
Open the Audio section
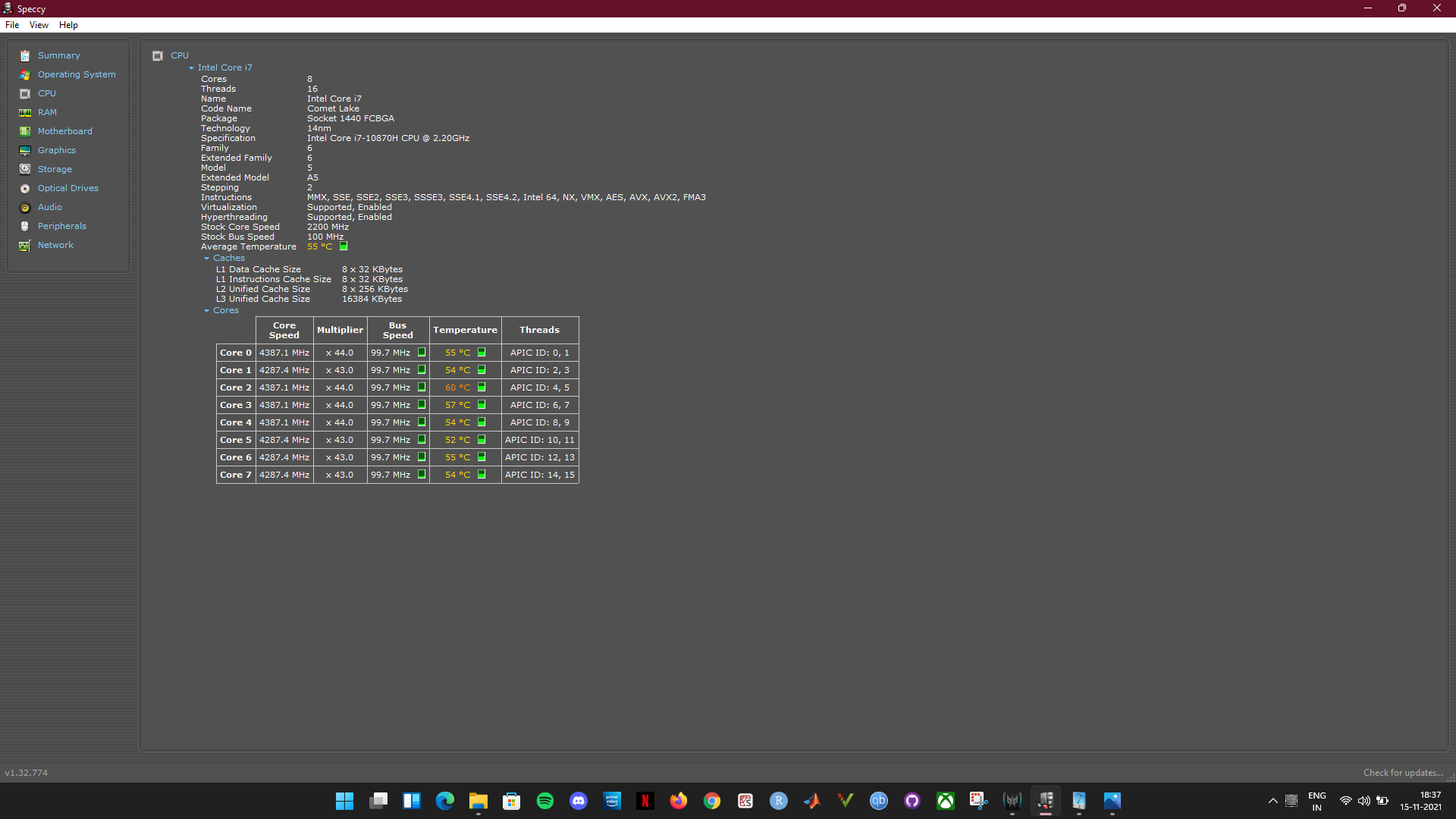click(50, 207)
